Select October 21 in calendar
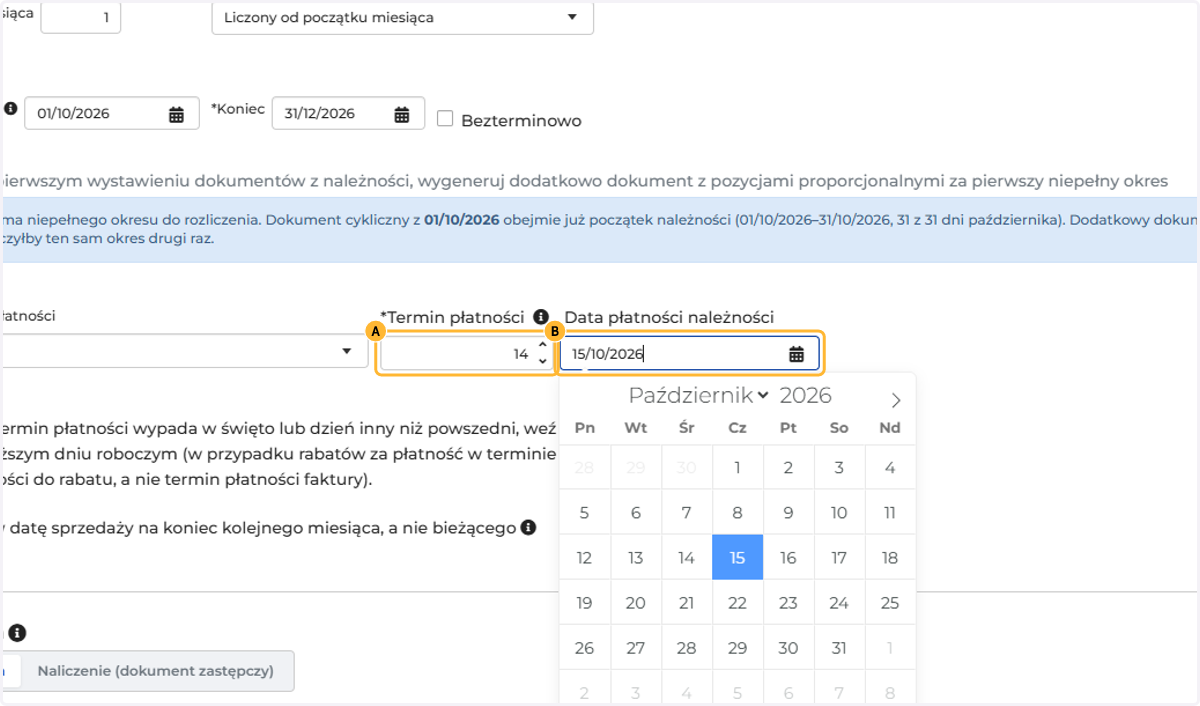Screen dimensions: 1200x706 click(686, 602)
